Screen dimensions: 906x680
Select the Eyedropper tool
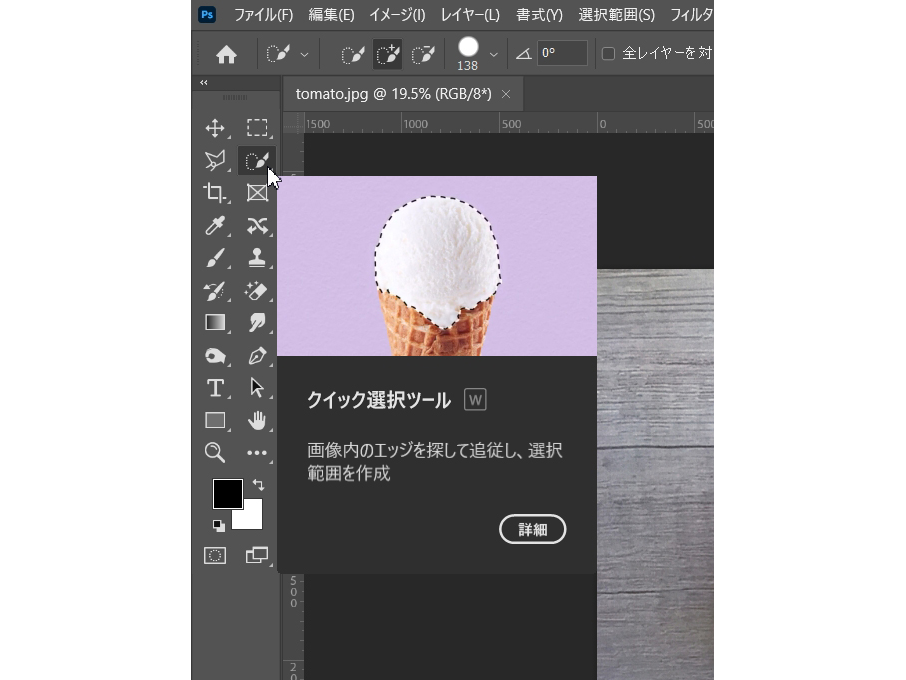pos(214,225)
